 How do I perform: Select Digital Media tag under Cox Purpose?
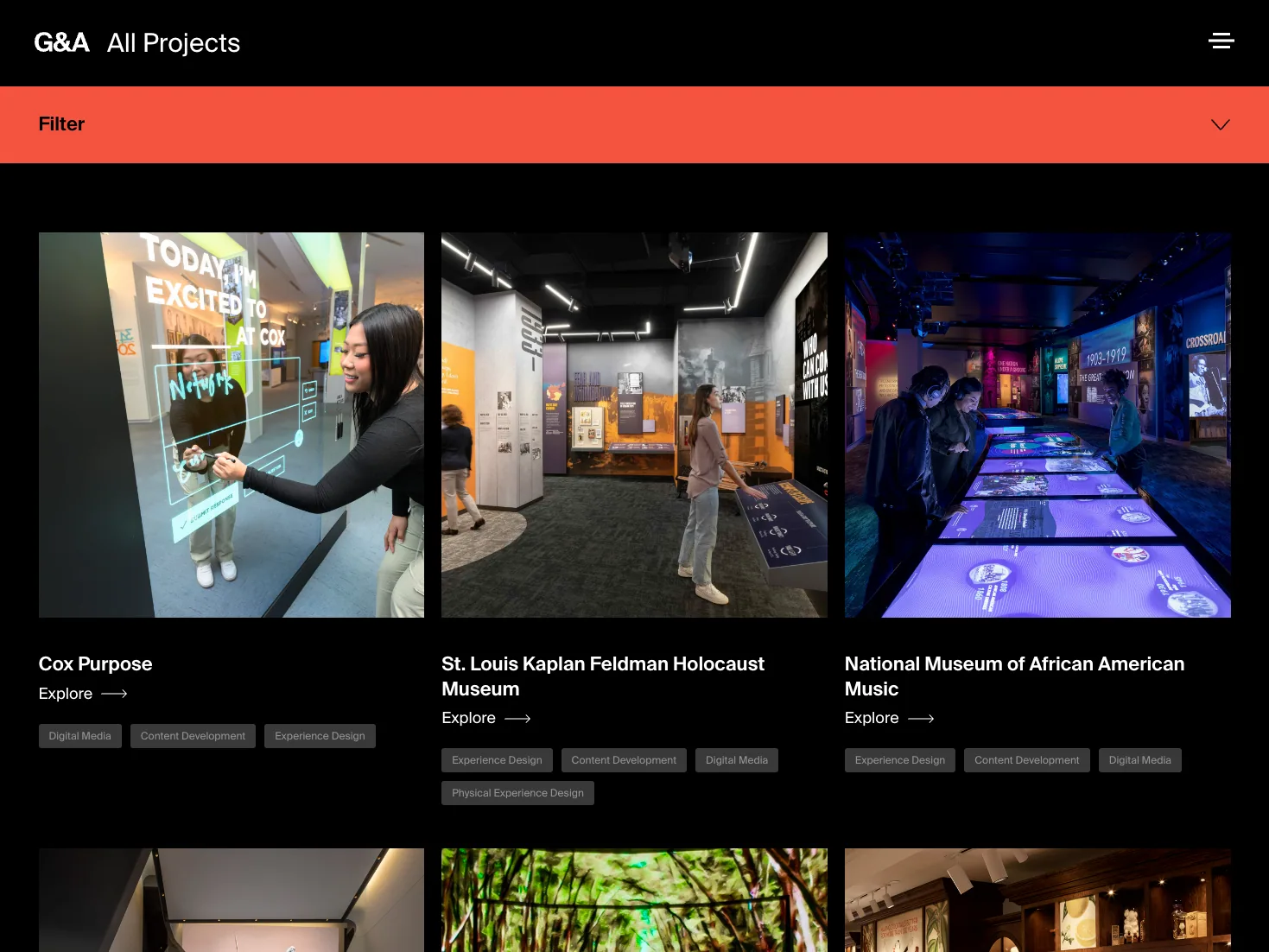(x=80, y=736)
